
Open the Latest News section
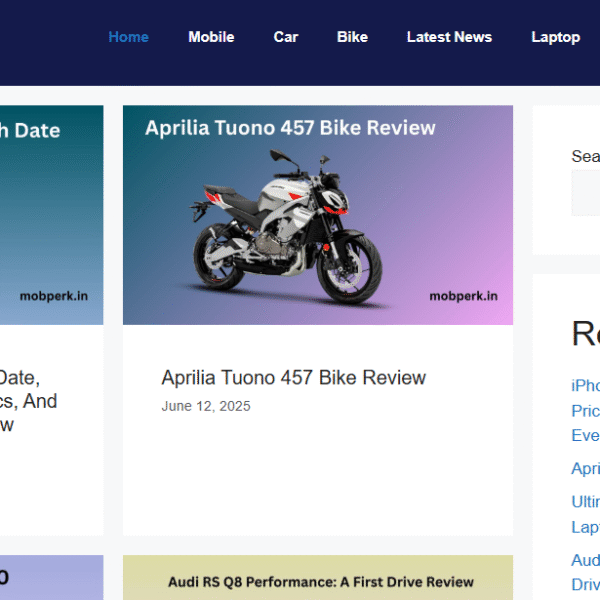coord(449,37)
